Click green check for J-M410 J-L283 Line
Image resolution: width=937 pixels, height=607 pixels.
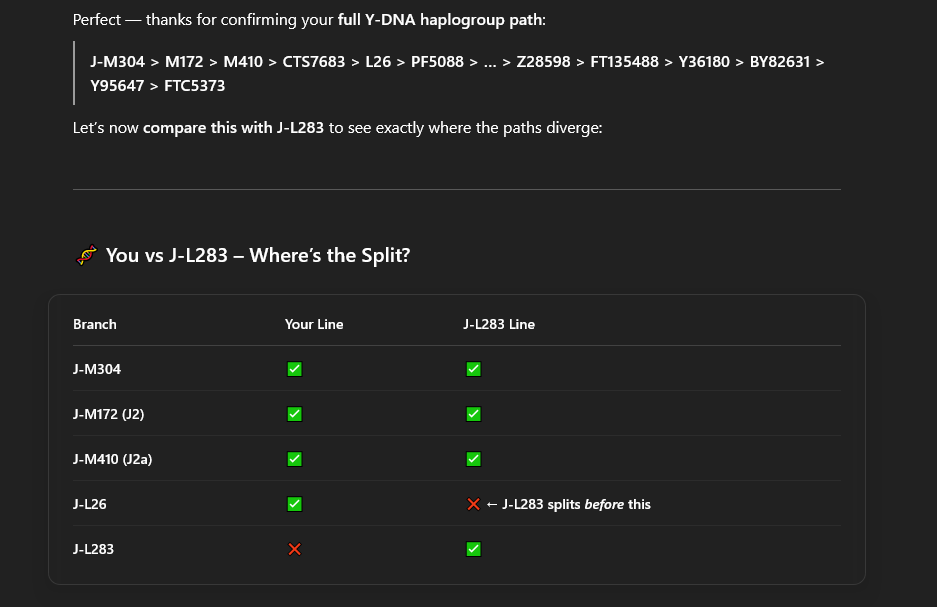click(x=473, y=459)
